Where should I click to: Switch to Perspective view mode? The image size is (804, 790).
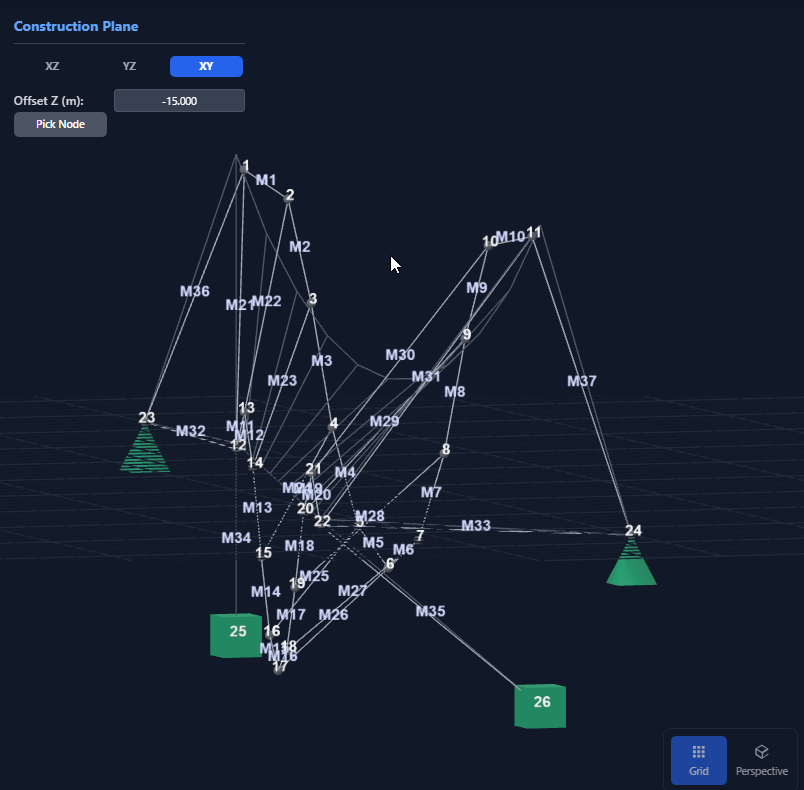[x=761, y=760]
